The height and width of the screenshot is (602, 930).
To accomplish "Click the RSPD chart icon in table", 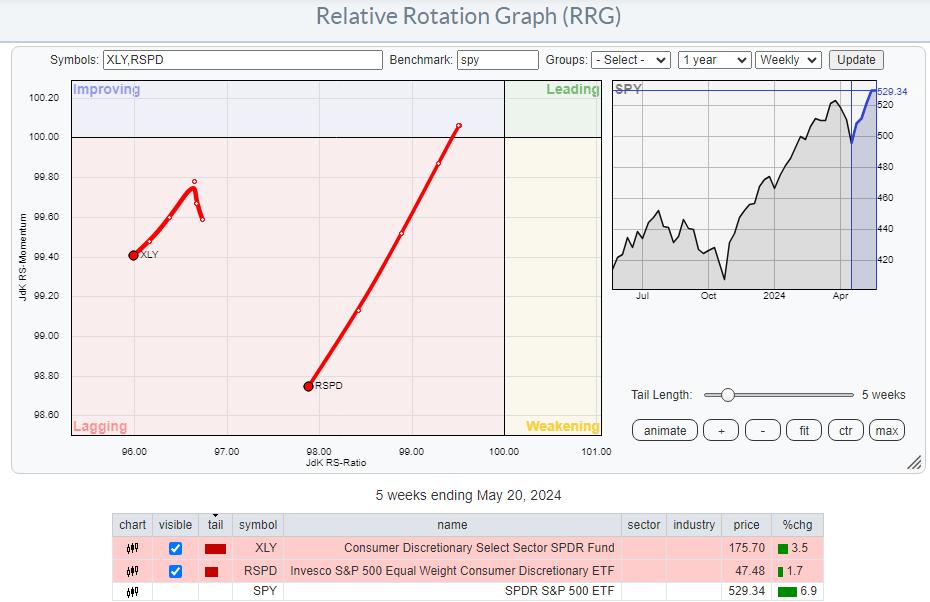I will pyautogui.click(x=132, y=571).
